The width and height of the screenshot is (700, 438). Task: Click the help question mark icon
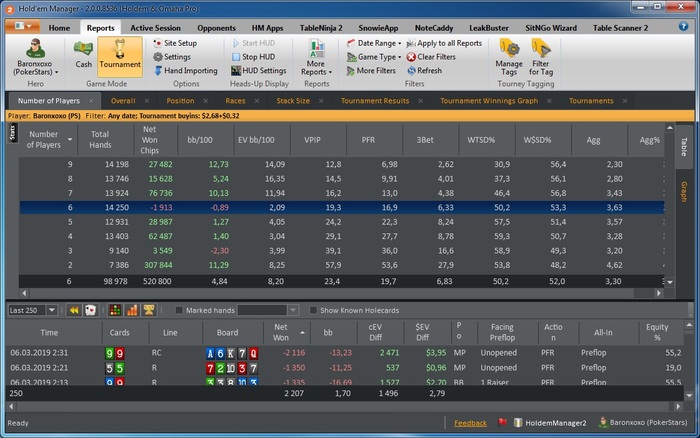(x=683, y=26)
